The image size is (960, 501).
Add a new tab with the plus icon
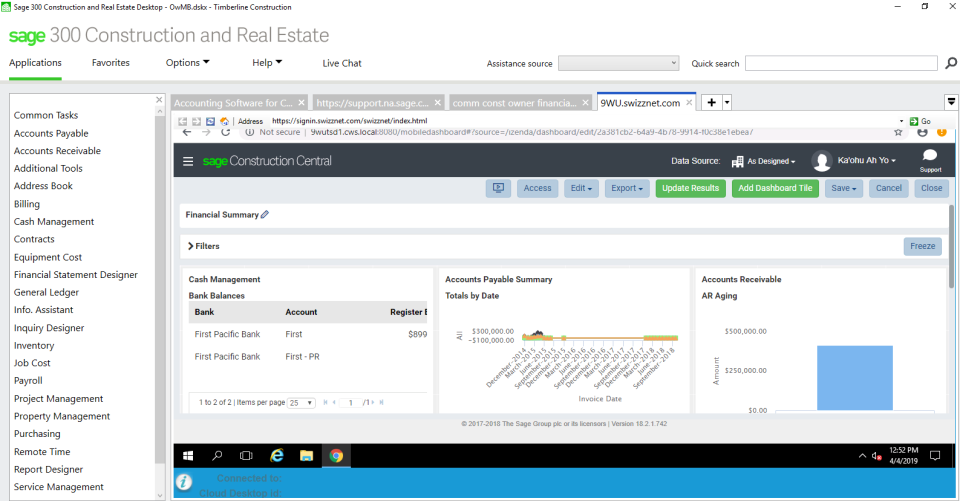point(711,102)
